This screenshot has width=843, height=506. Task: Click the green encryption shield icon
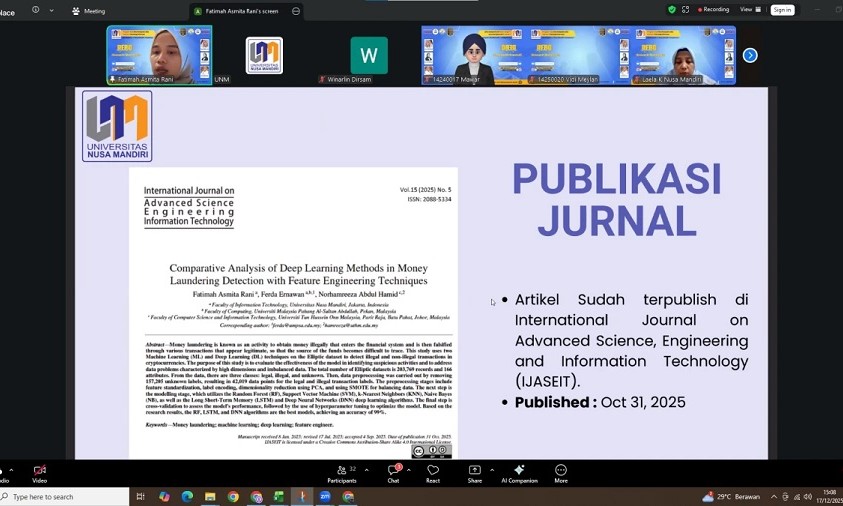[672, 9]
